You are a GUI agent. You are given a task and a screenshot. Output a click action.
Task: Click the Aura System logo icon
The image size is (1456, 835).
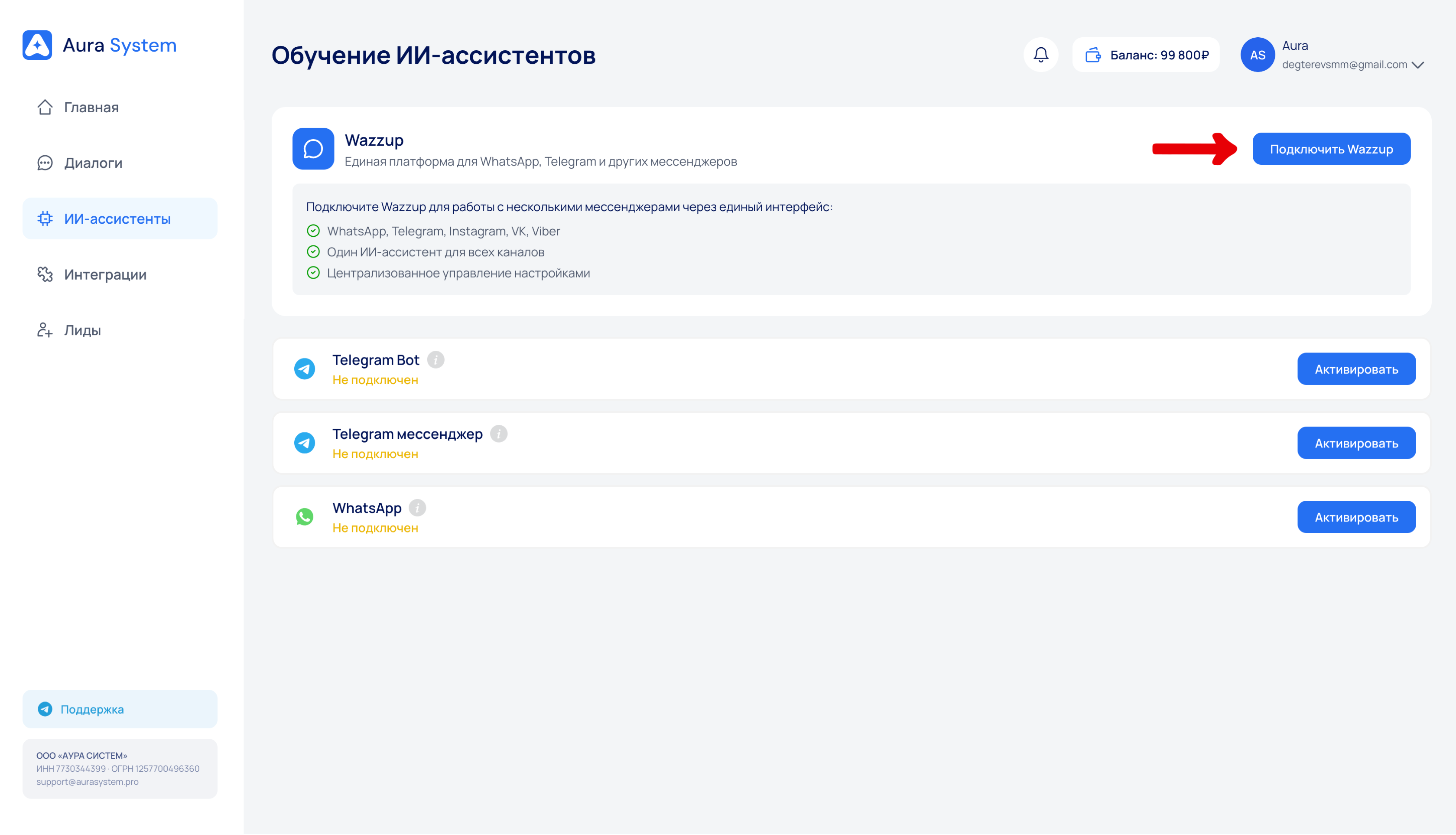point(37,45)
